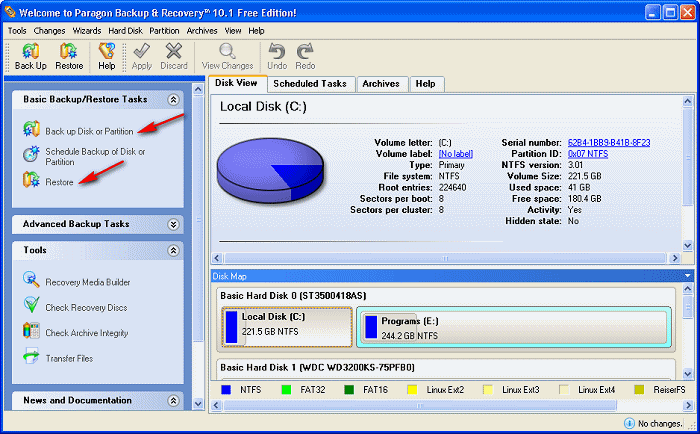Open the Help menu in menu bar
The width and height of the screenshot is (700, 434).
256,31
